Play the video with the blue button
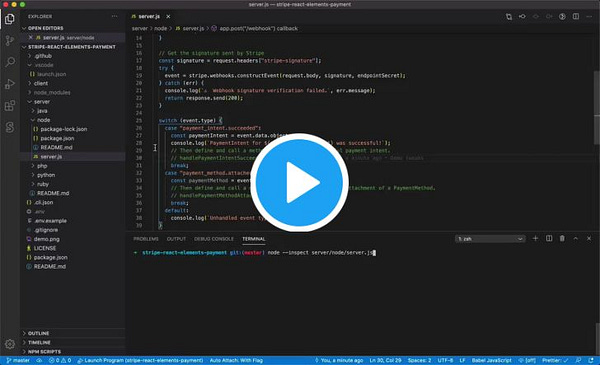Viewport: 600px width, 365px height. point(299,182)
